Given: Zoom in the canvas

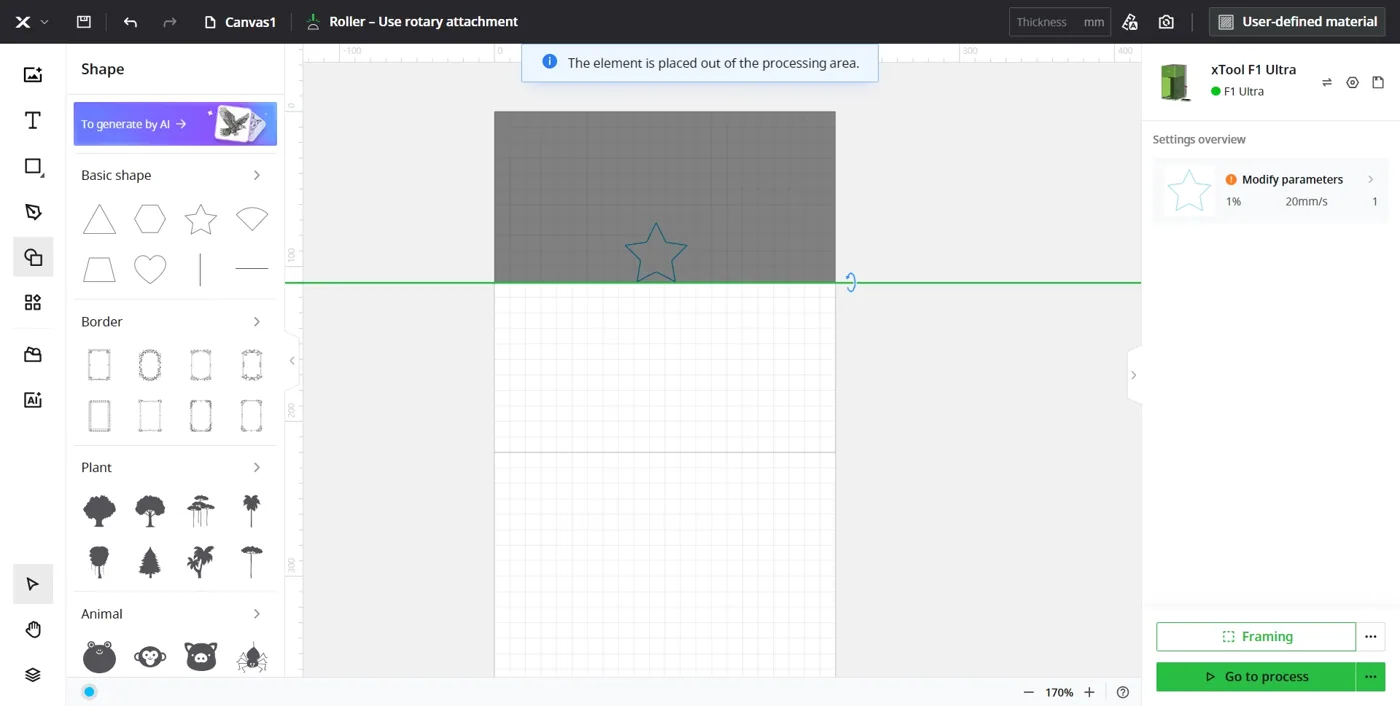Looking at the screenshot, I should pyautogui.click(x=1089, y=692).
